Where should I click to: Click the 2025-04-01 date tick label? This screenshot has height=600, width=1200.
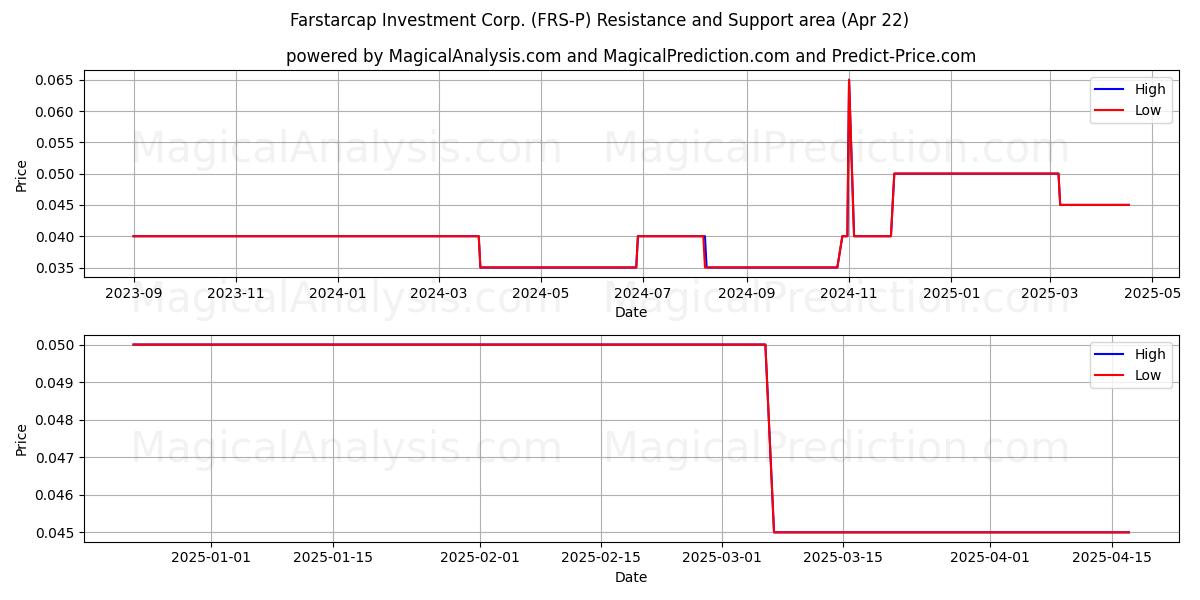[990, 558]
